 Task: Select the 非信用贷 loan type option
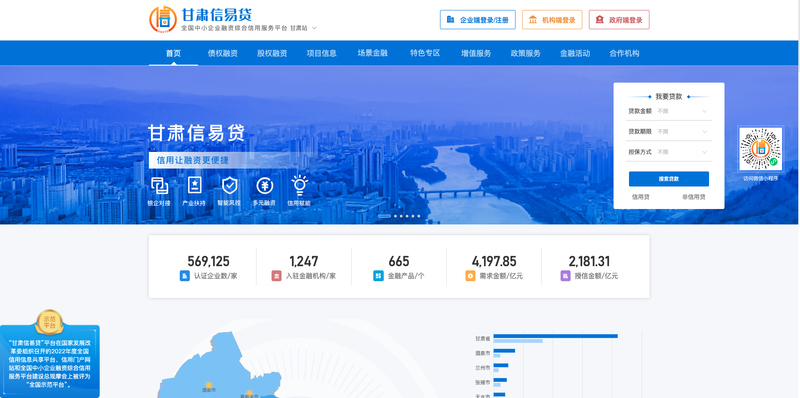(694, 197)
